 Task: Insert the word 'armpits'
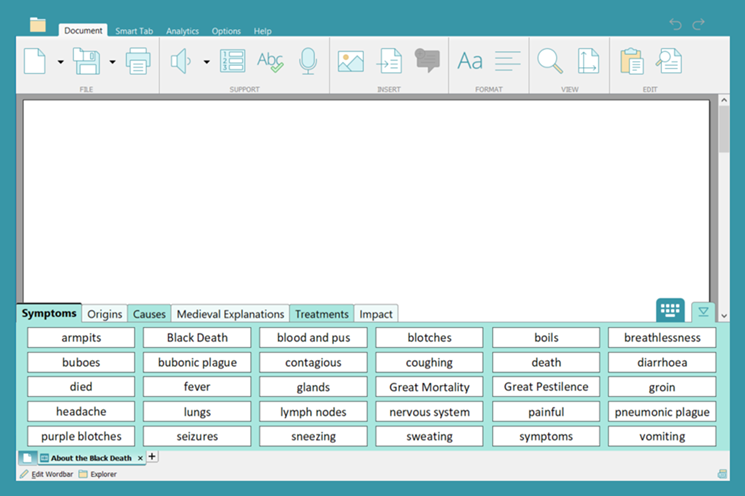(x=81, y=338)
